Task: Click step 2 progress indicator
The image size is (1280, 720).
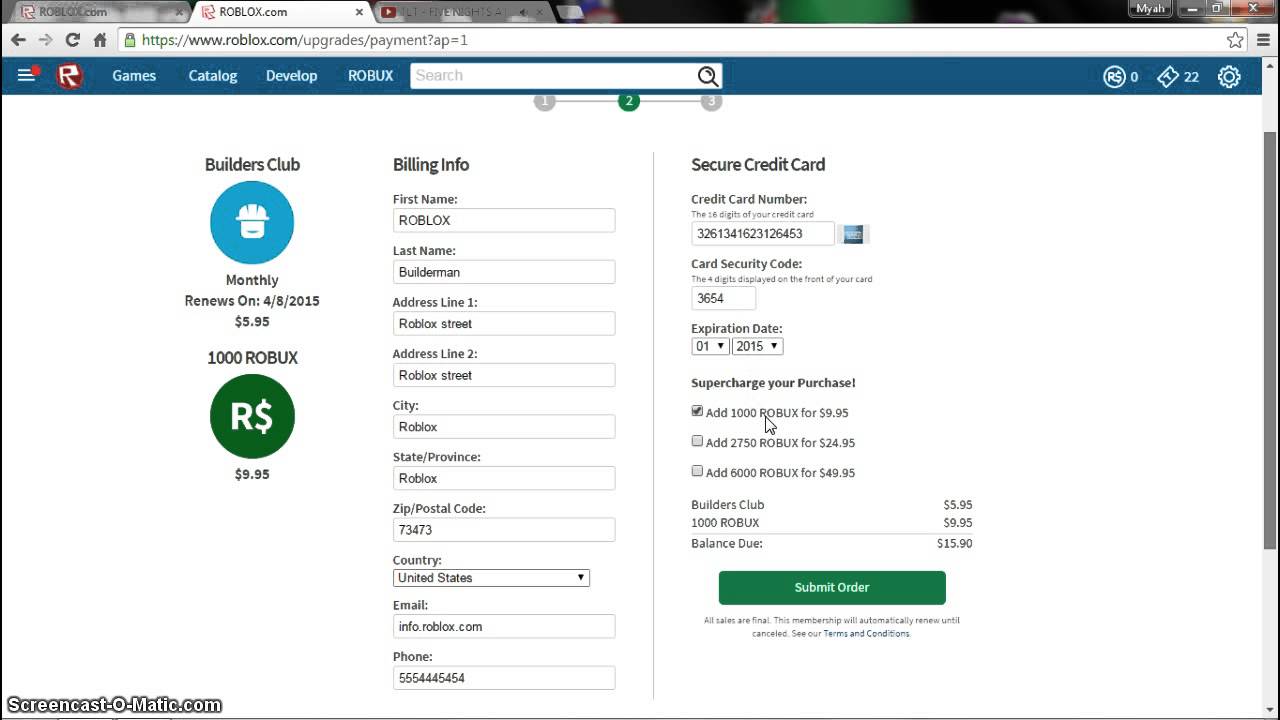Action: pos(628,101)
